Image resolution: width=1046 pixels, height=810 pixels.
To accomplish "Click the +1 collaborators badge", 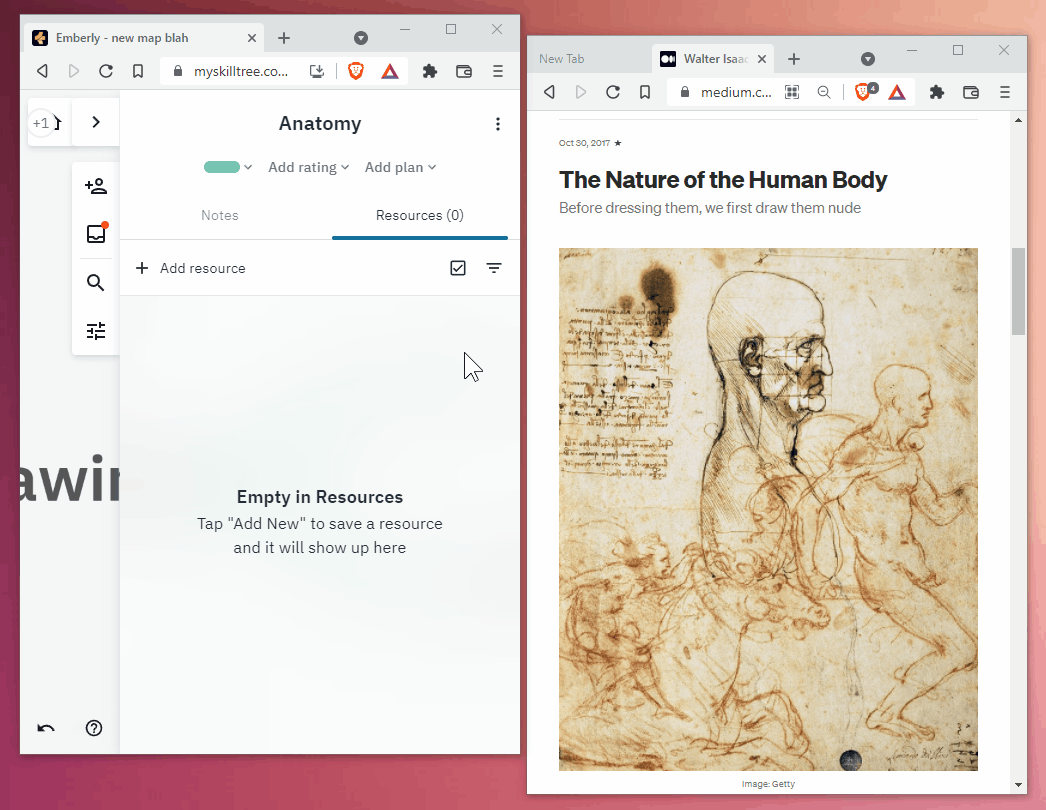I will point(41,123).
